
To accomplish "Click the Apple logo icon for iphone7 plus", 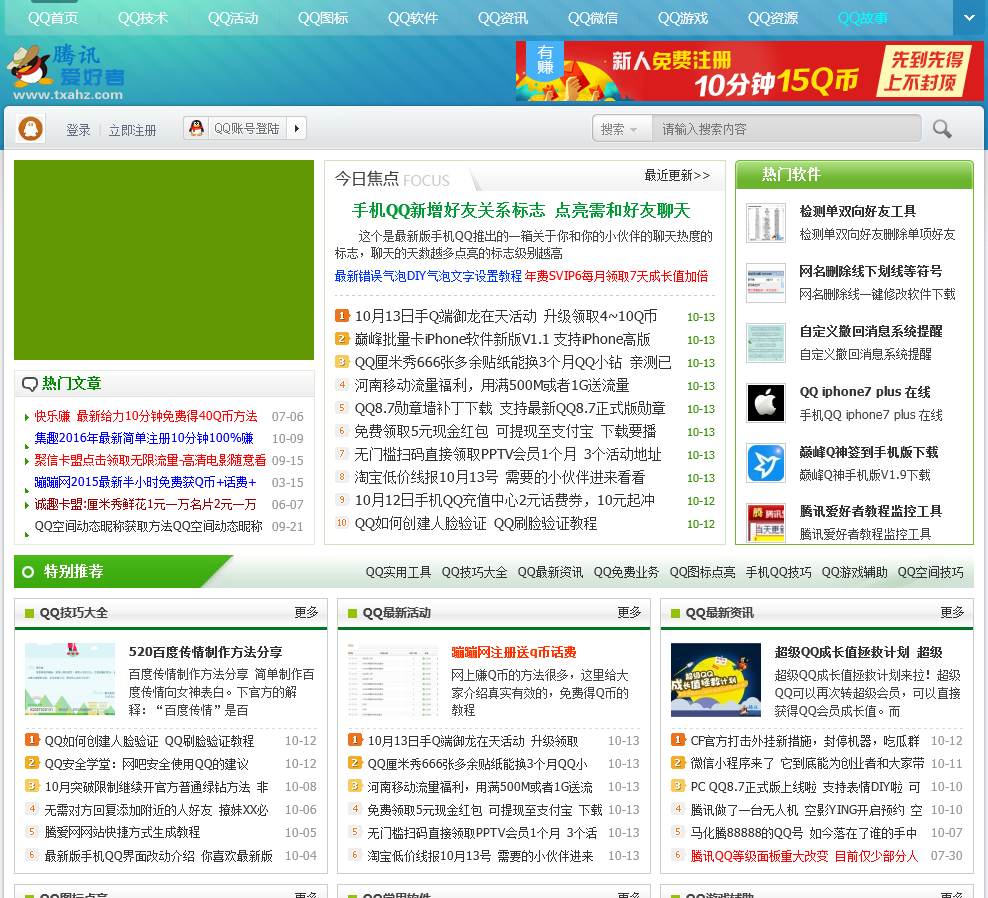I will coord(766,403).
